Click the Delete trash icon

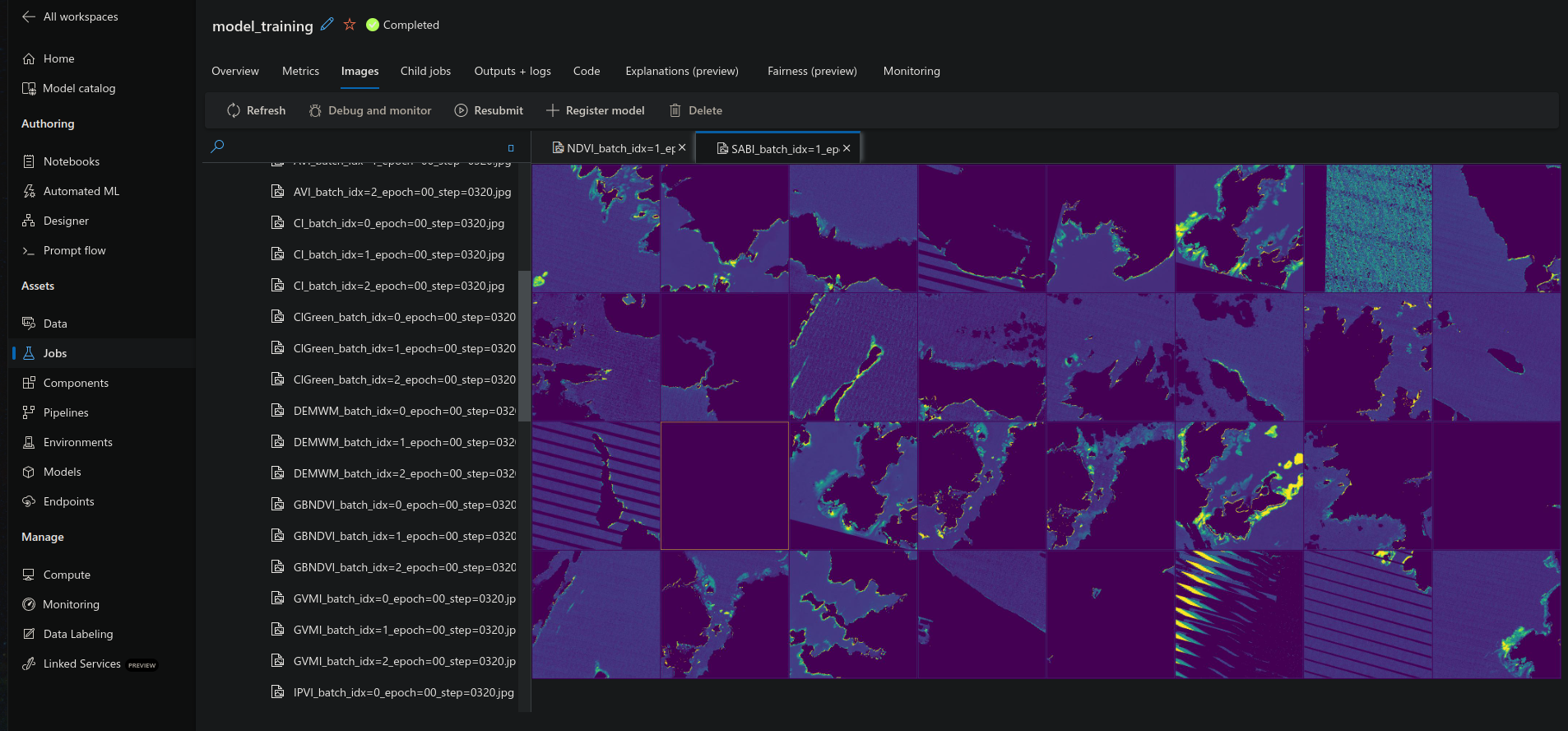coord(675,110)
